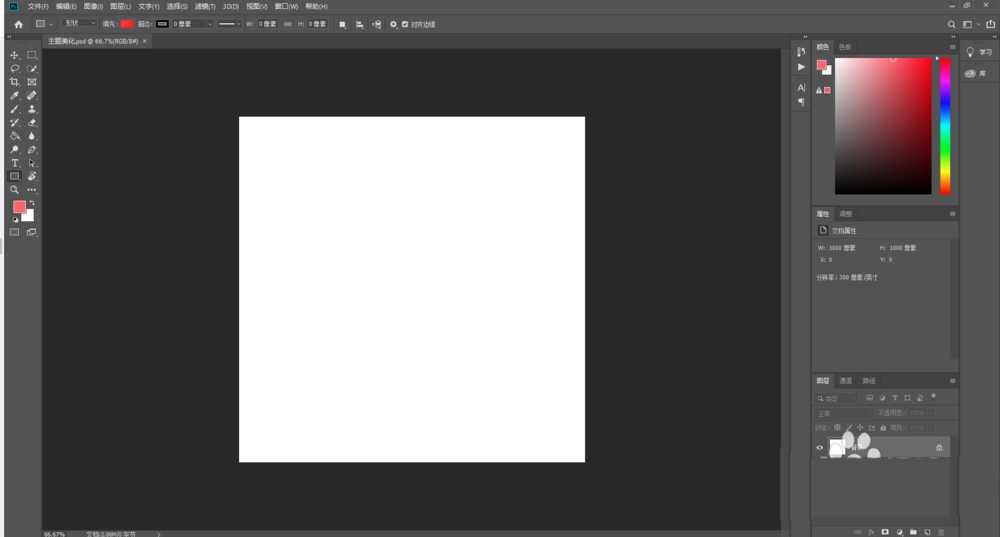Select the Rectangular Marquee tool
This screenshot has width=1000, height=537.
point(32,55)
